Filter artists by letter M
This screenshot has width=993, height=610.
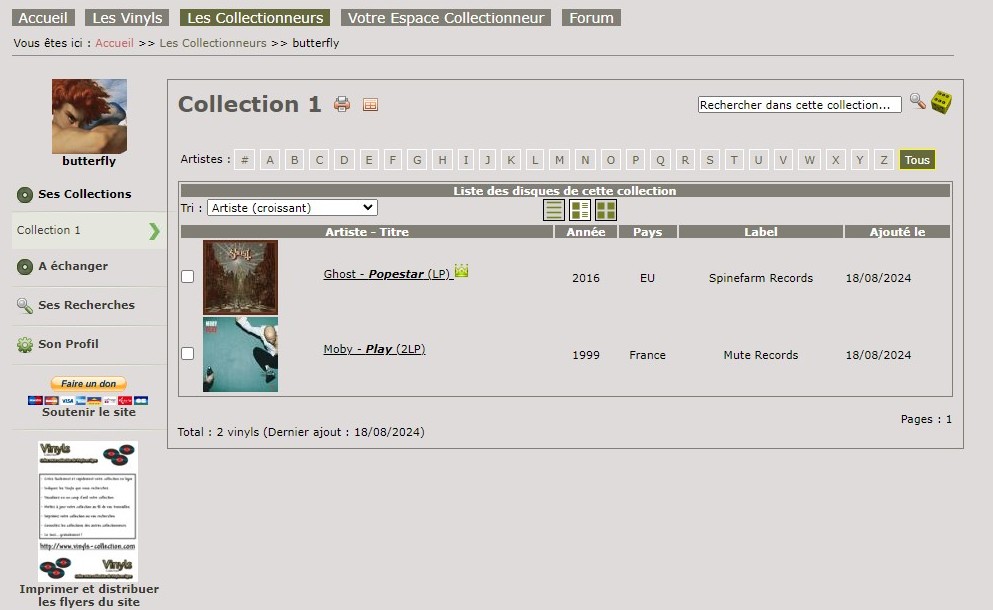point(560,160)
